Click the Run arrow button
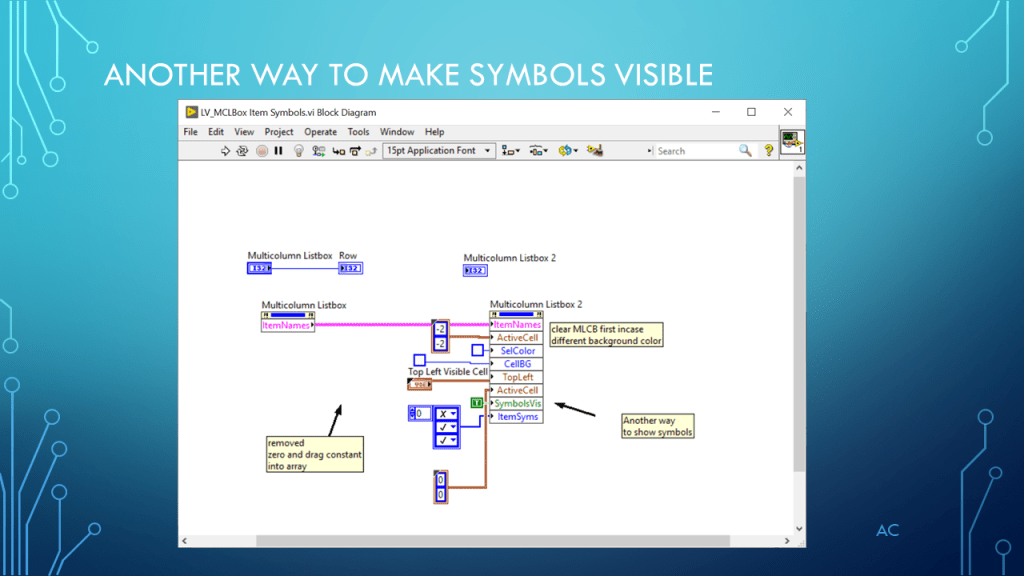 226,151
